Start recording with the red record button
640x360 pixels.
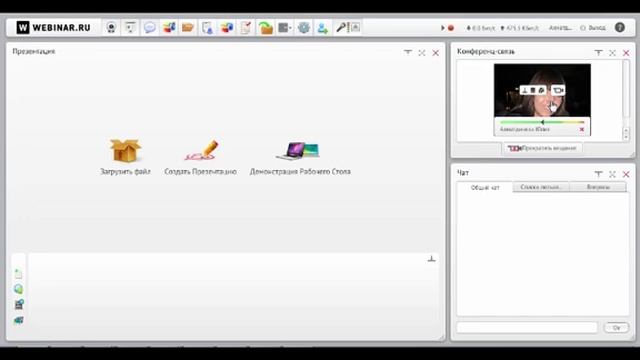[x=451, y=28]
